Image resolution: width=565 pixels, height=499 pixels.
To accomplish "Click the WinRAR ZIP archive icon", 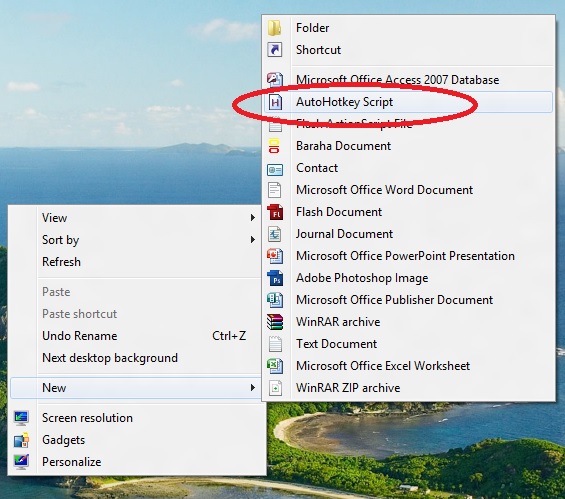I will click(275, 388).
